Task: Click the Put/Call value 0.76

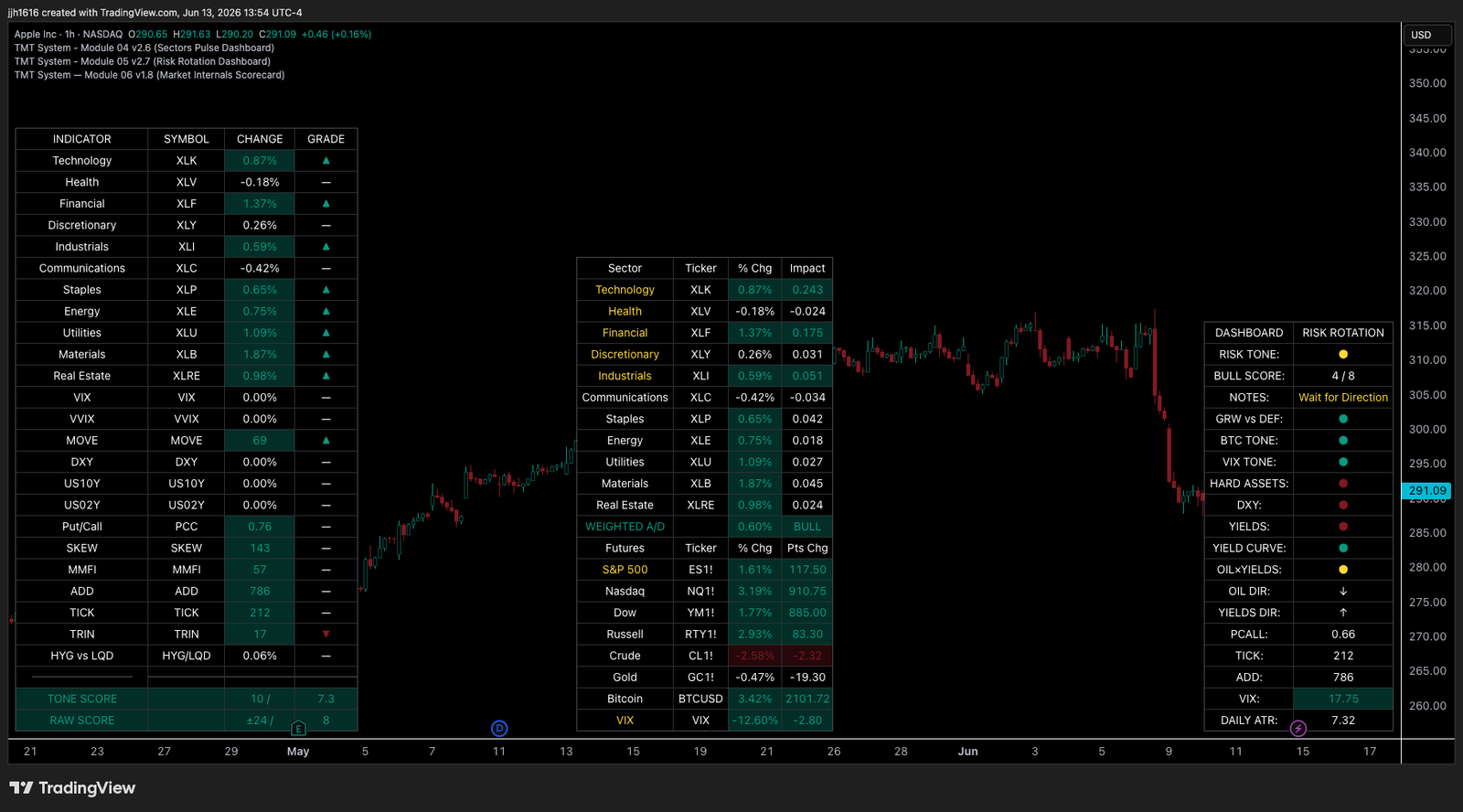Action: (x=260, y=527)
